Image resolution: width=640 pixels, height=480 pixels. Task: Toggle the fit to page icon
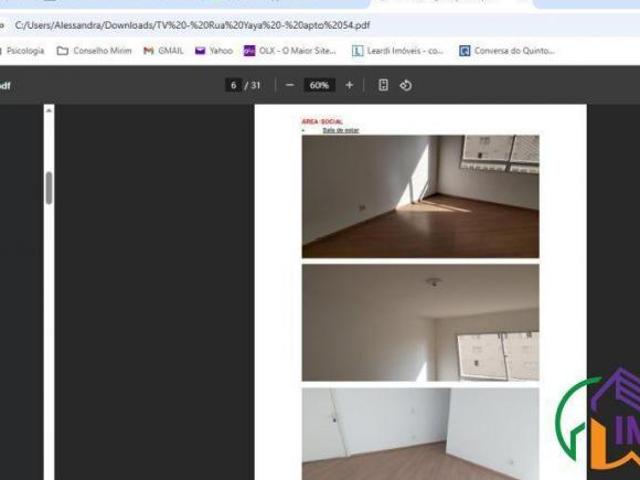point(383,85)
